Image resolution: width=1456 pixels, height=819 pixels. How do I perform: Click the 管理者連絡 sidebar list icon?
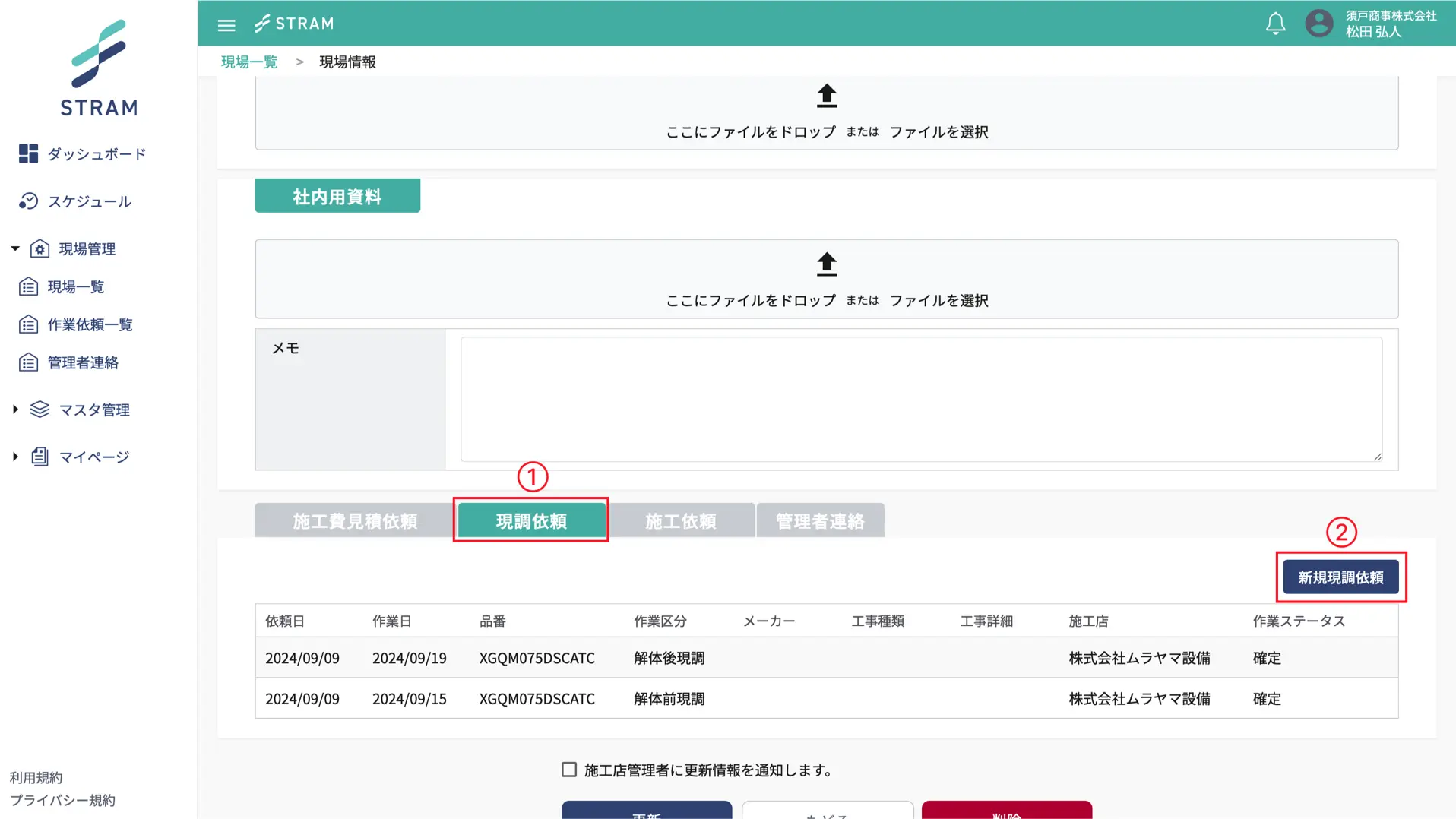click(28, 363)
